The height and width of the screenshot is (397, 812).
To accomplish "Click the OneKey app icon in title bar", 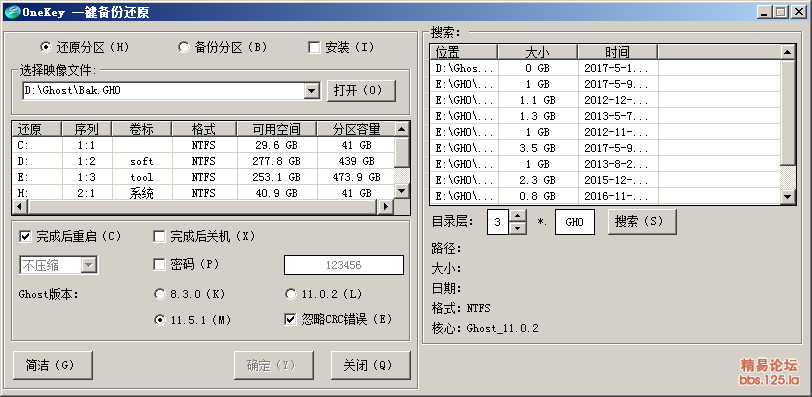I will [11, 11].
